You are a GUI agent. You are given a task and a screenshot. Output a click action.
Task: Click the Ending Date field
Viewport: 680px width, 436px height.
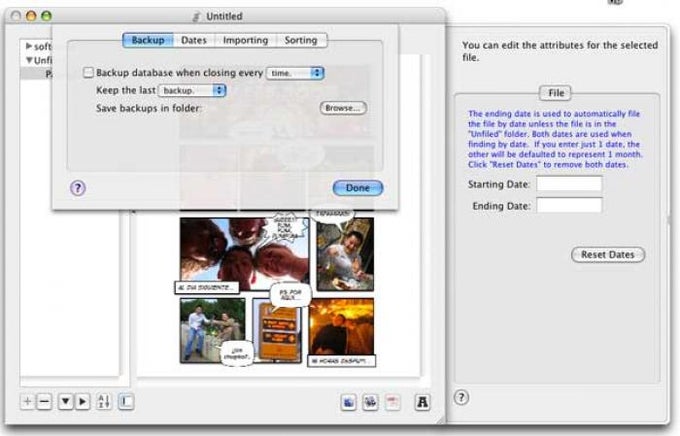(569, 205)
